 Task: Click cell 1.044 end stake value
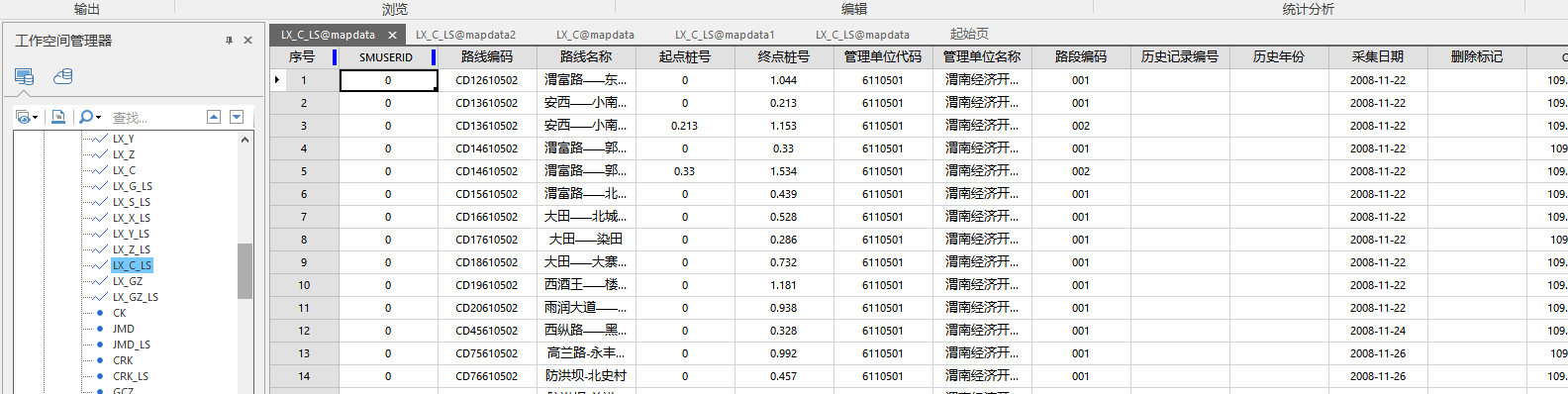784,80
